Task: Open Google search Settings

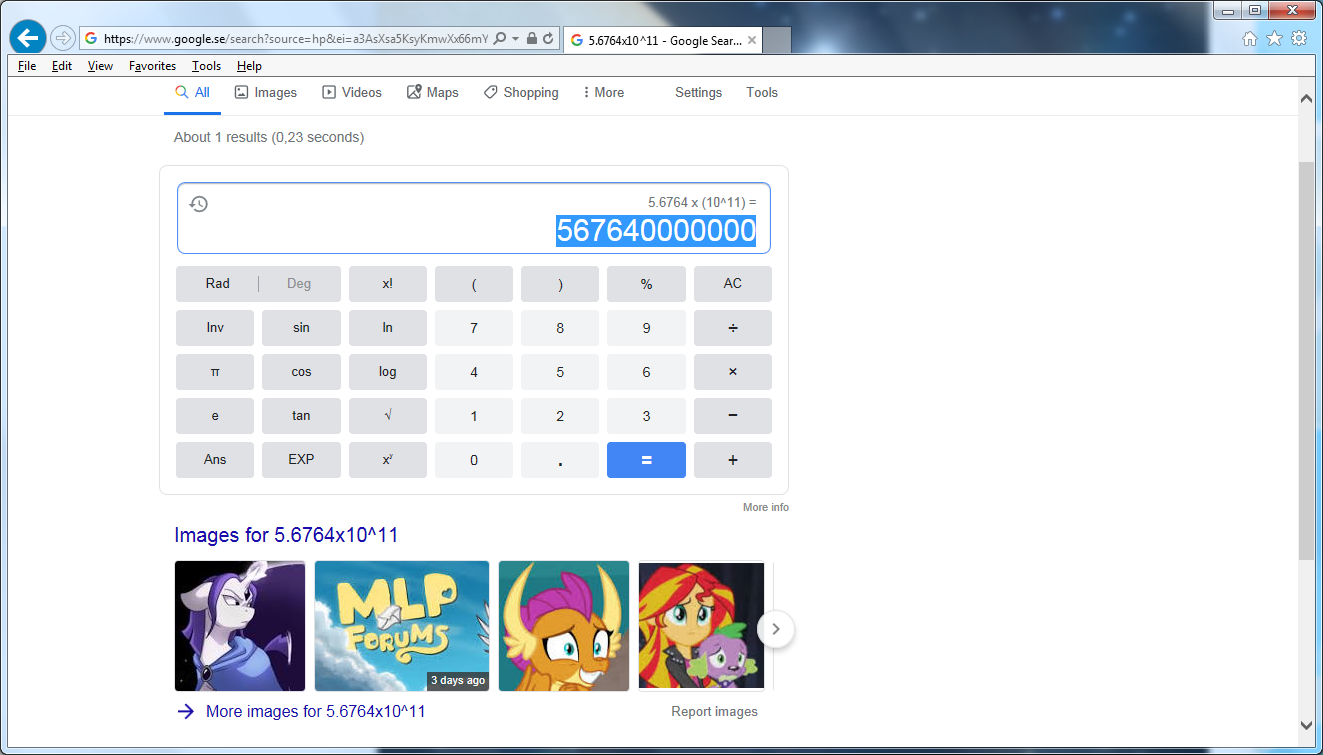Action: point(698,93)
